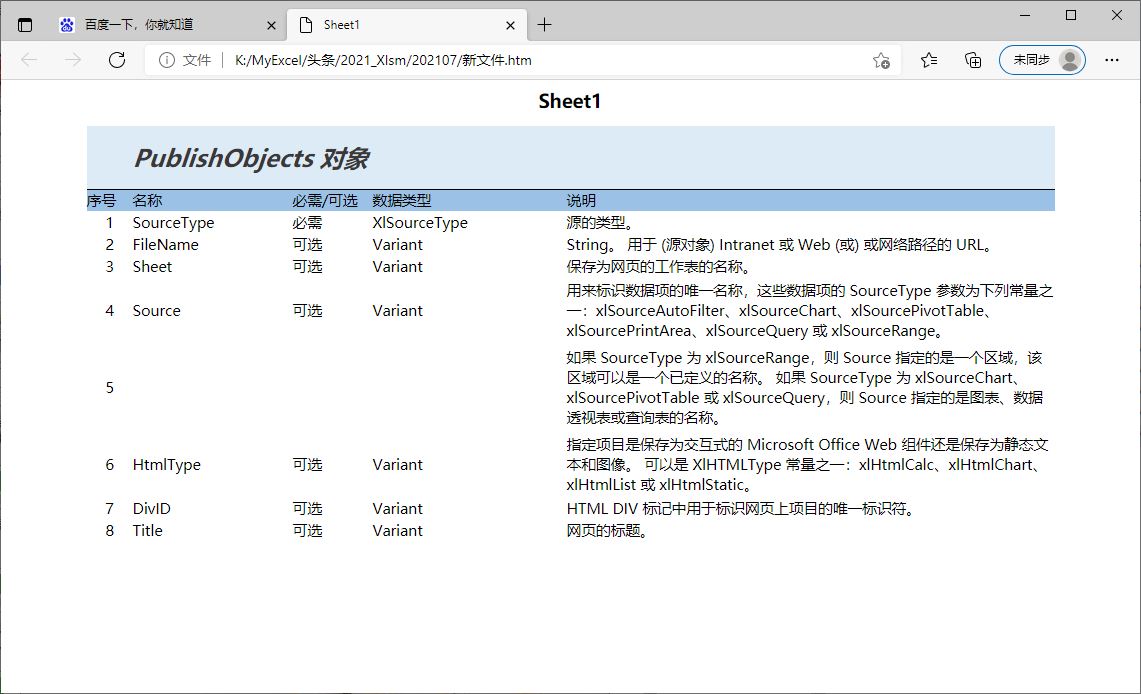Open the Collections panel icon

(972, 60)
